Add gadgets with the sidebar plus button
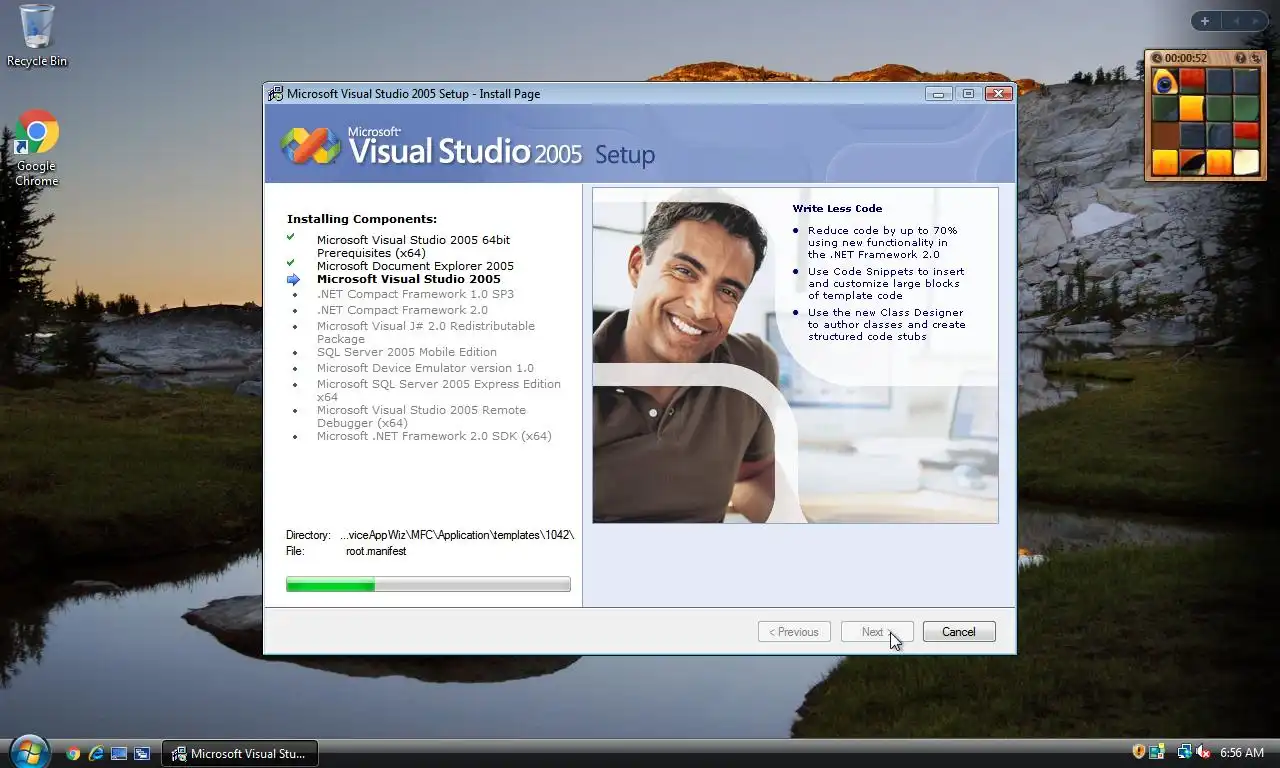 pos(1205,21)
